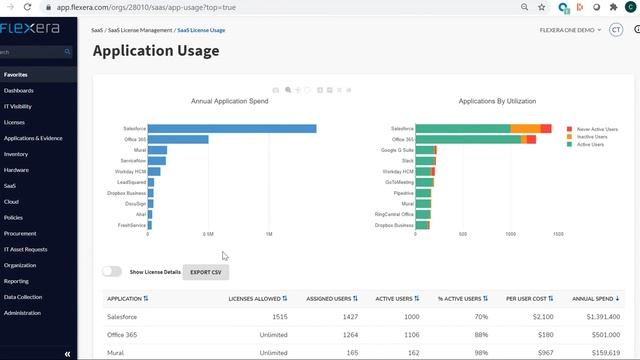Click the grey circle extension icon
Viewport: 640px width, 360px height.
point(596,7)
